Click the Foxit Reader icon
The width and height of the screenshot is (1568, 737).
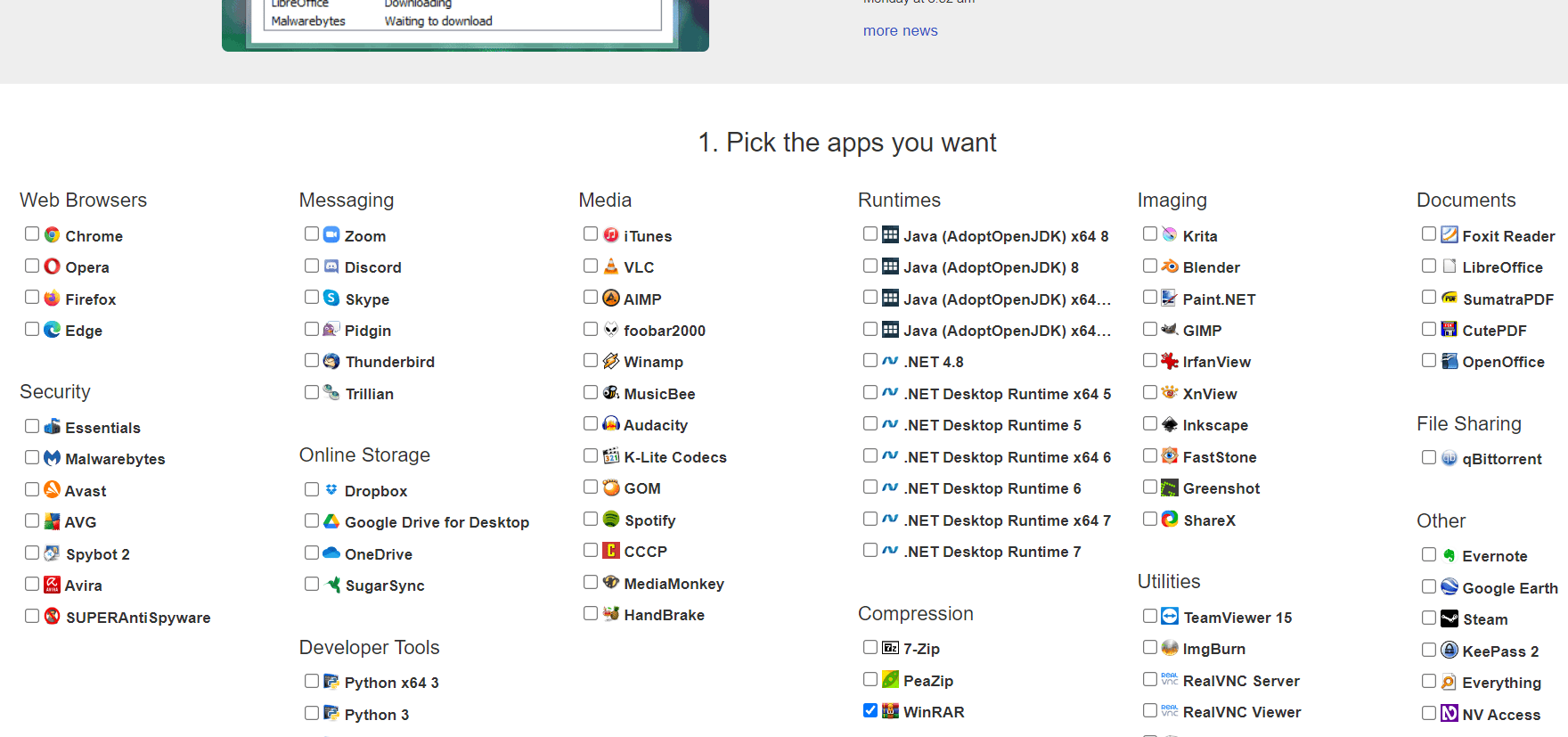click(x=1450, y=234)
